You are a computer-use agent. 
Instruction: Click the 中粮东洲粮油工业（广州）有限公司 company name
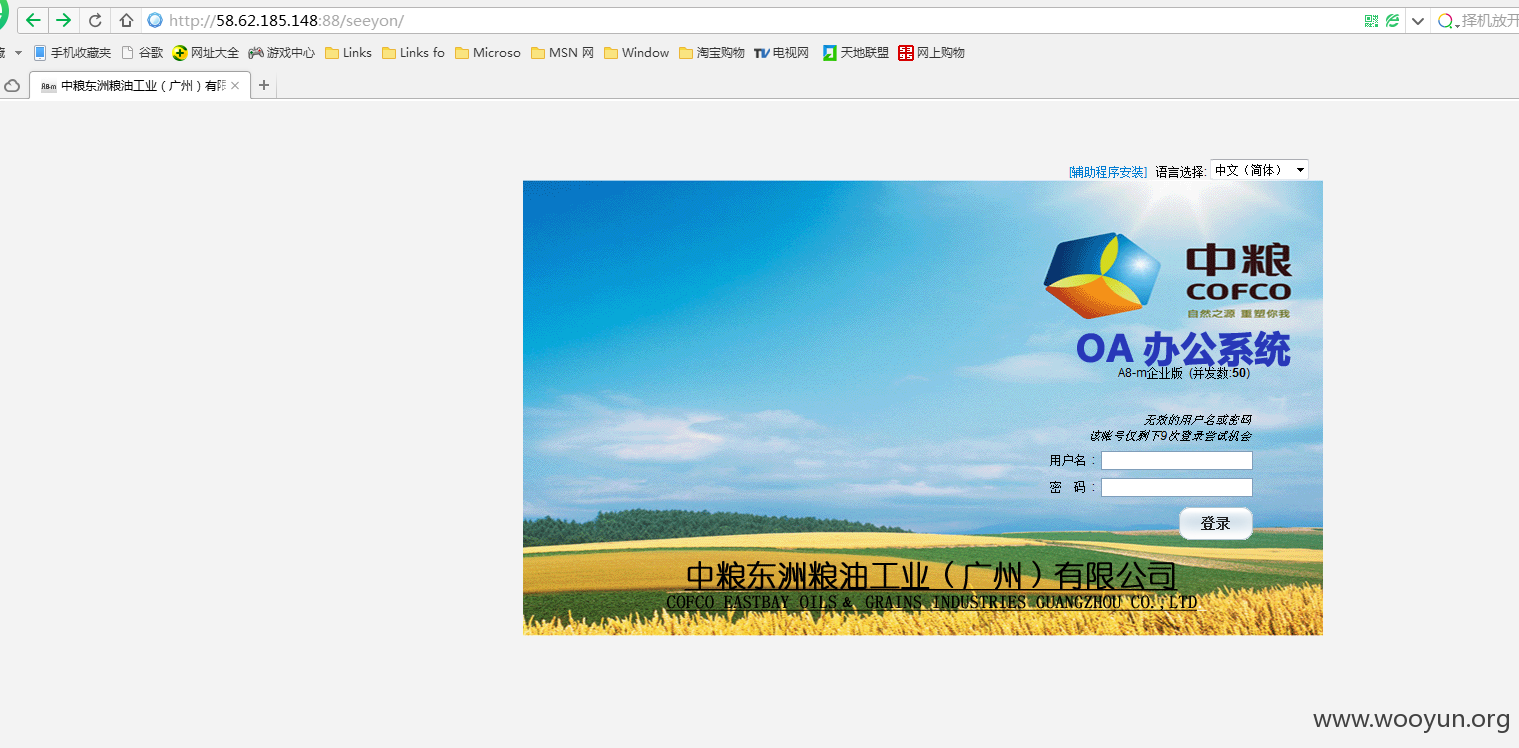[931, 576]
